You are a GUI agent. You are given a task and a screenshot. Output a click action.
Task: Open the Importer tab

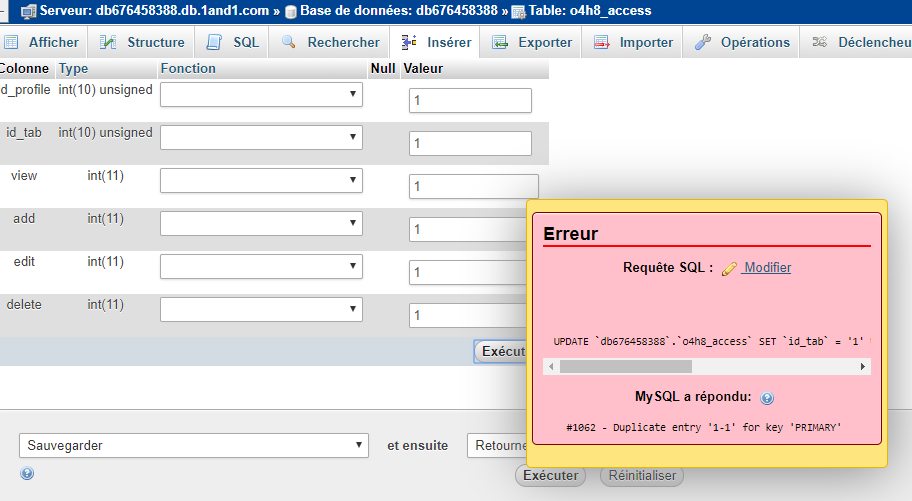tap(632, 42)
